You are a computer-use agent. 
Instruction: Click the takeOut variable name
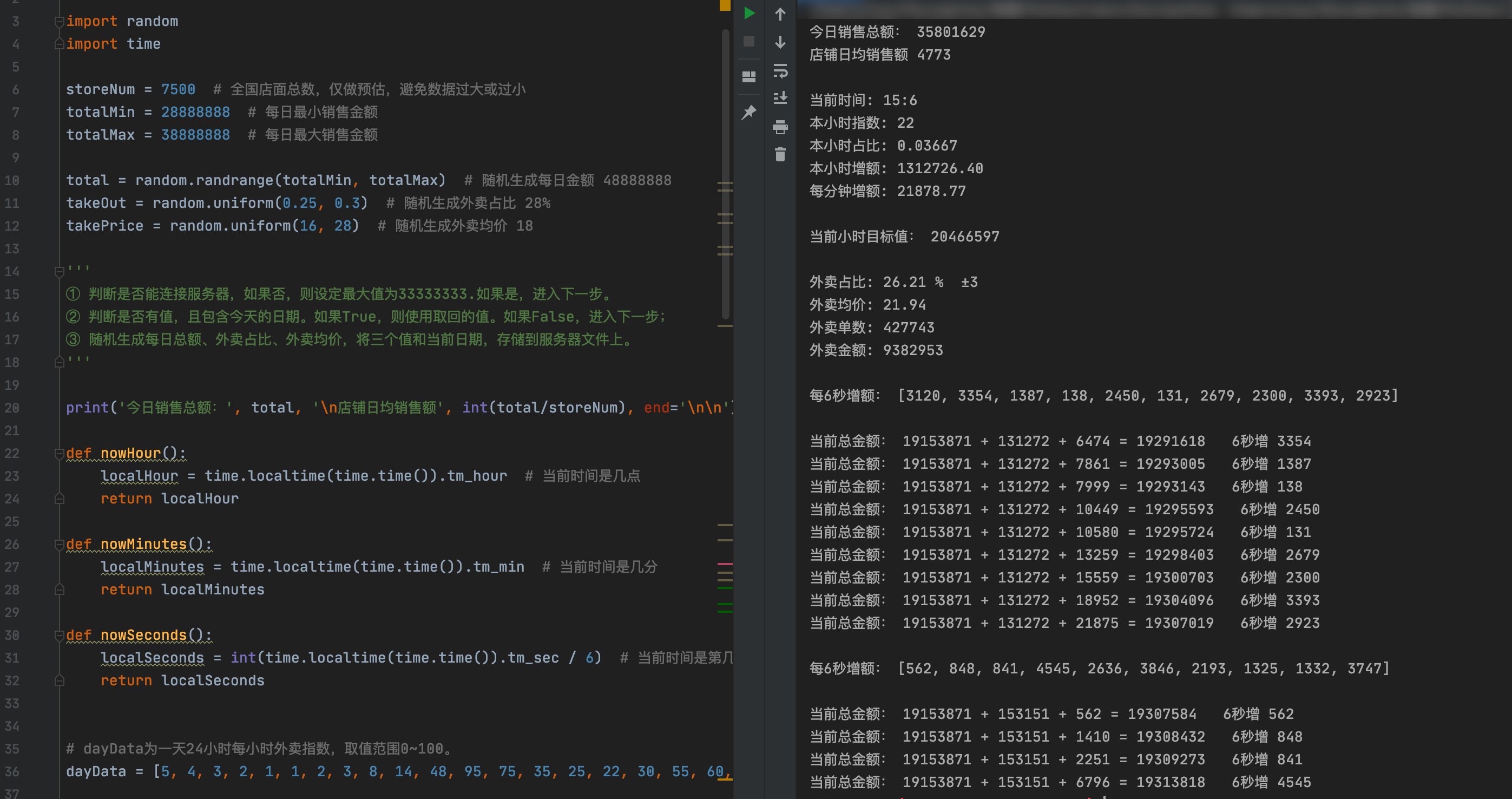[x=96, y=202]
